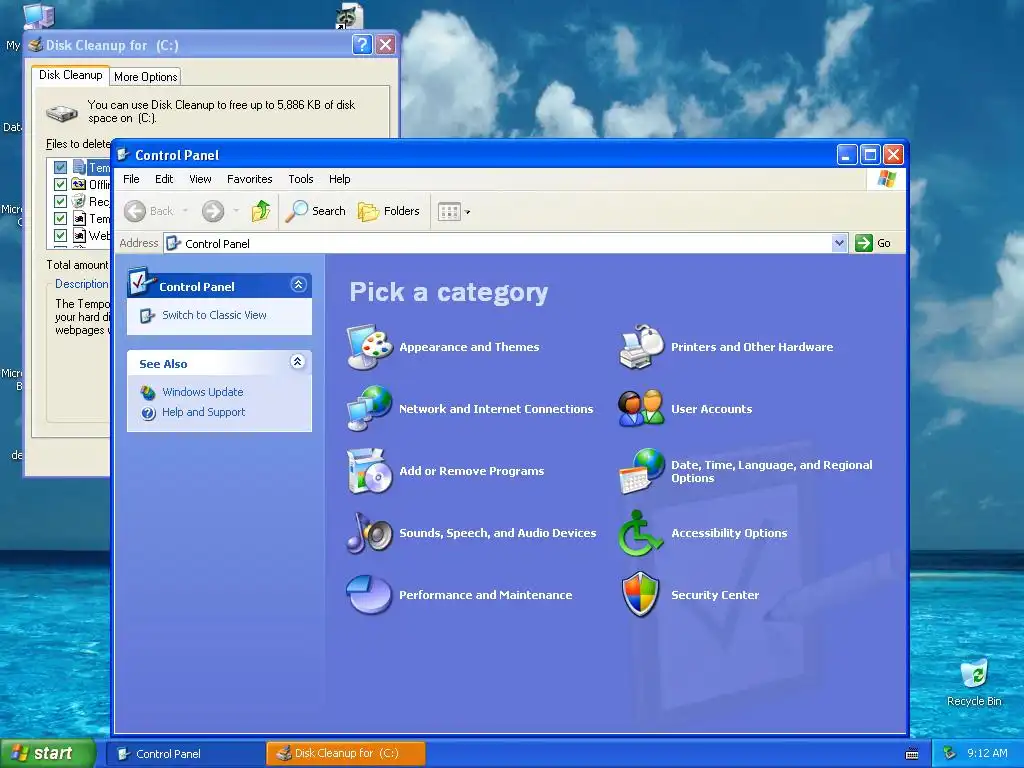This screenshot has height=768, width=1024.
Task: Open the Appearance and Themes category icon
Action: (x=370, y=347)
